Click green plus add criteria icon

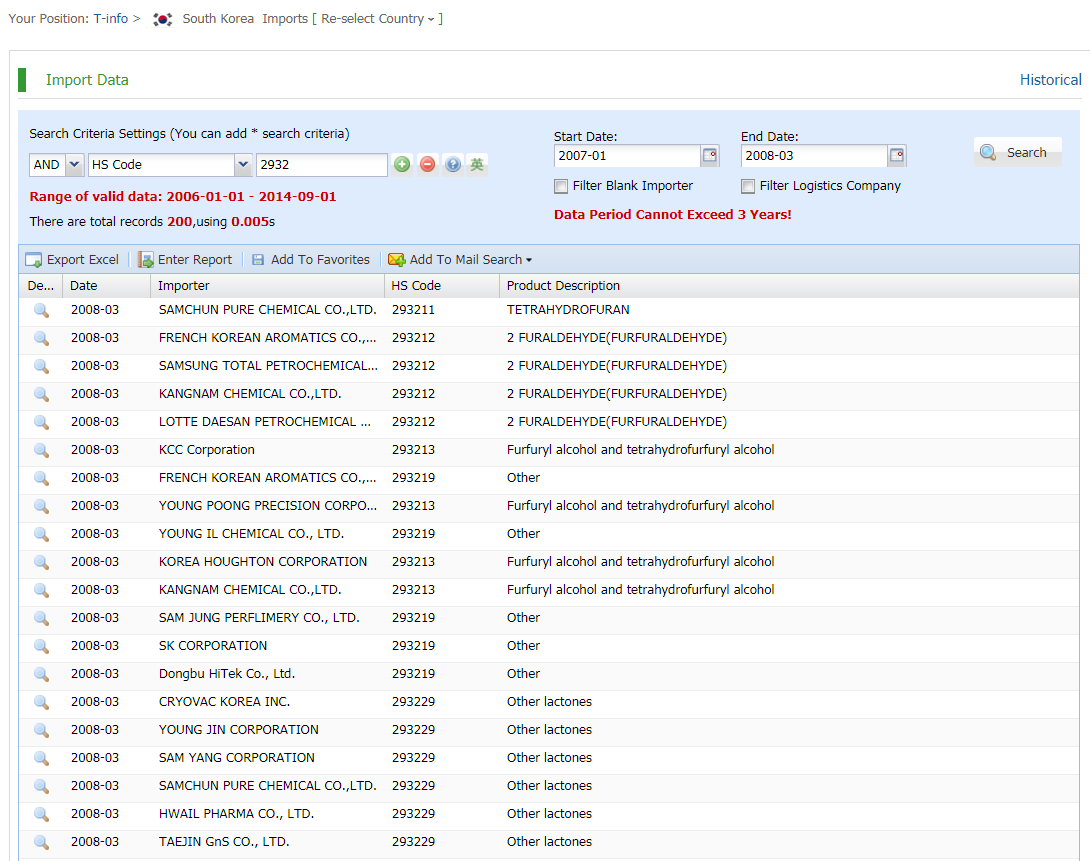click(x=402, y=165)
